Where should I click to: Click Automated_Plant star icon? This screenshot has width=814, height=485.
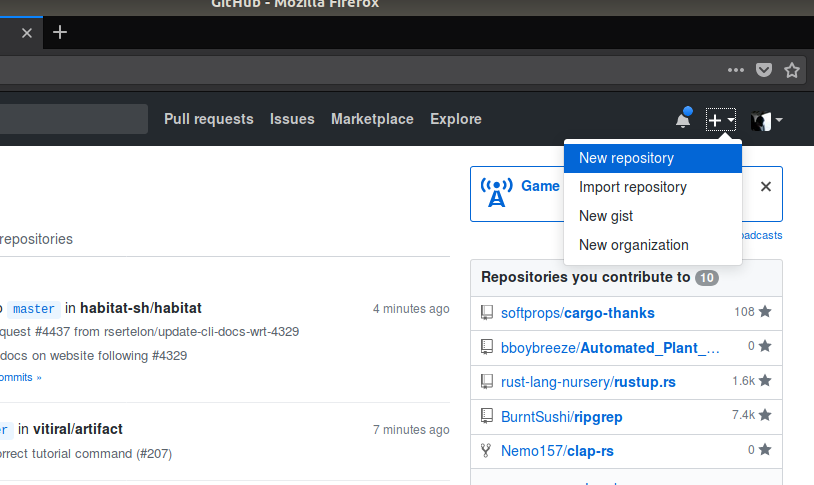coord(765,346)
